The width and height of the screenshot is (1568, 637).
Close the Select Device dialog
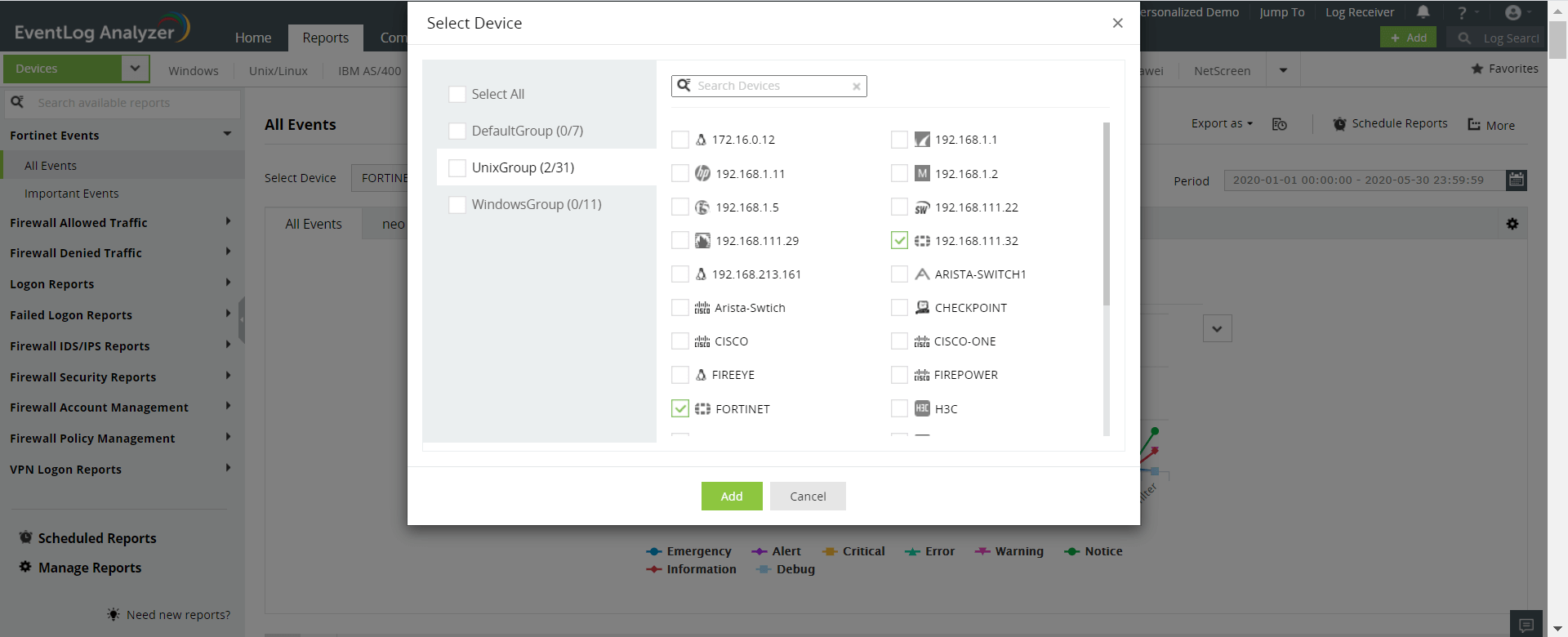tap(1117, 23)
